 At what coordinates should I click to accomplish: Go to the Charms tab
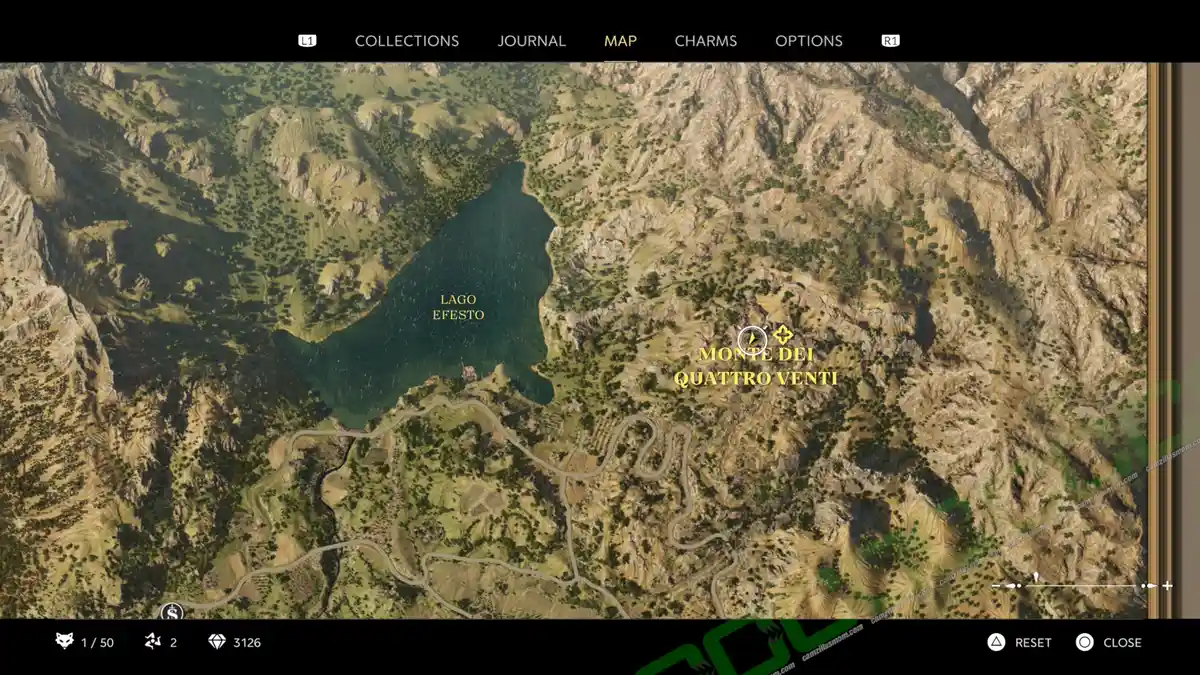click(x=706, y=41)
